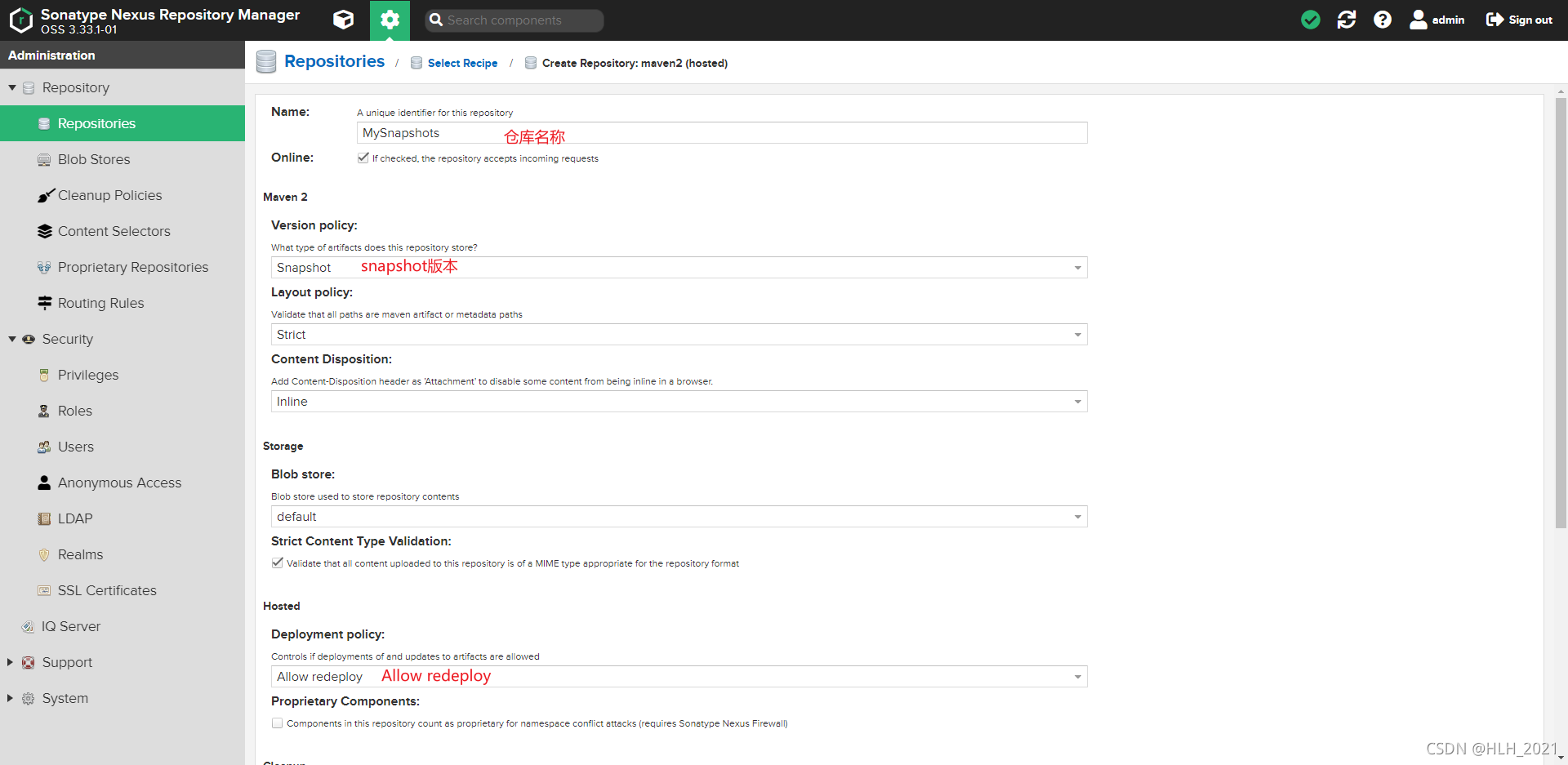Viewport: 1568px width, 765px height.
Task: Click the green system status check icon
Action: click(1311, 20)
